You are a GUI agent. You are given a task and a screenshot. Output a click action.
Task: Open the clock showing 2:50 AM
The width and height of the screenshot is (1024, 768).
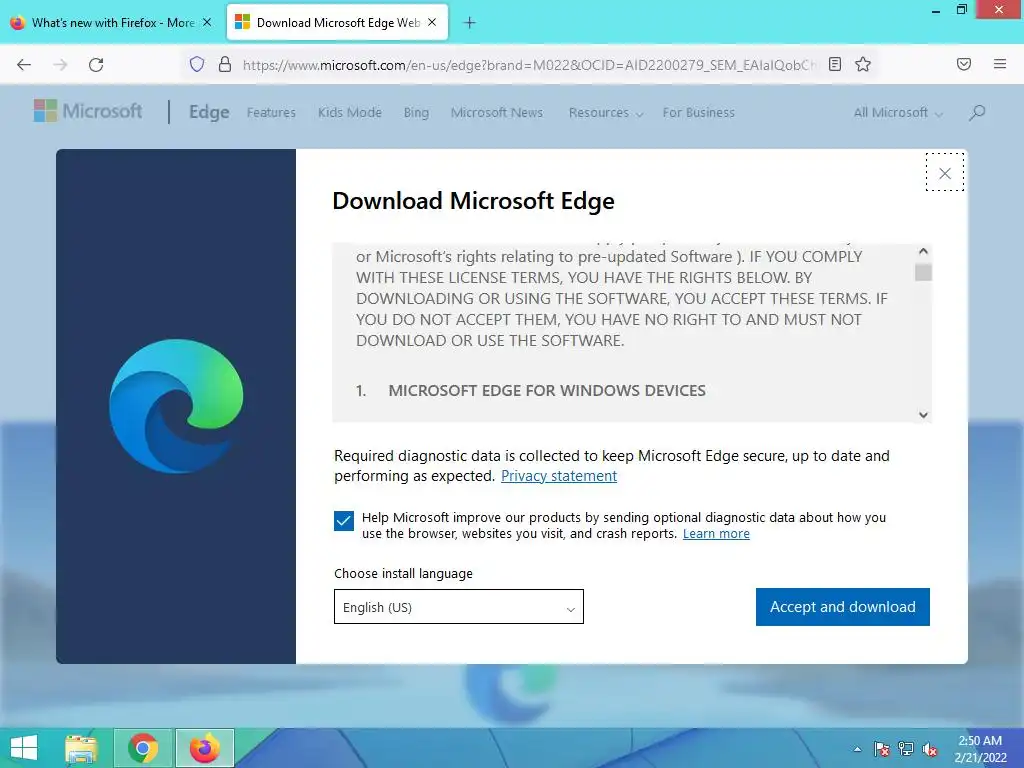980,749
